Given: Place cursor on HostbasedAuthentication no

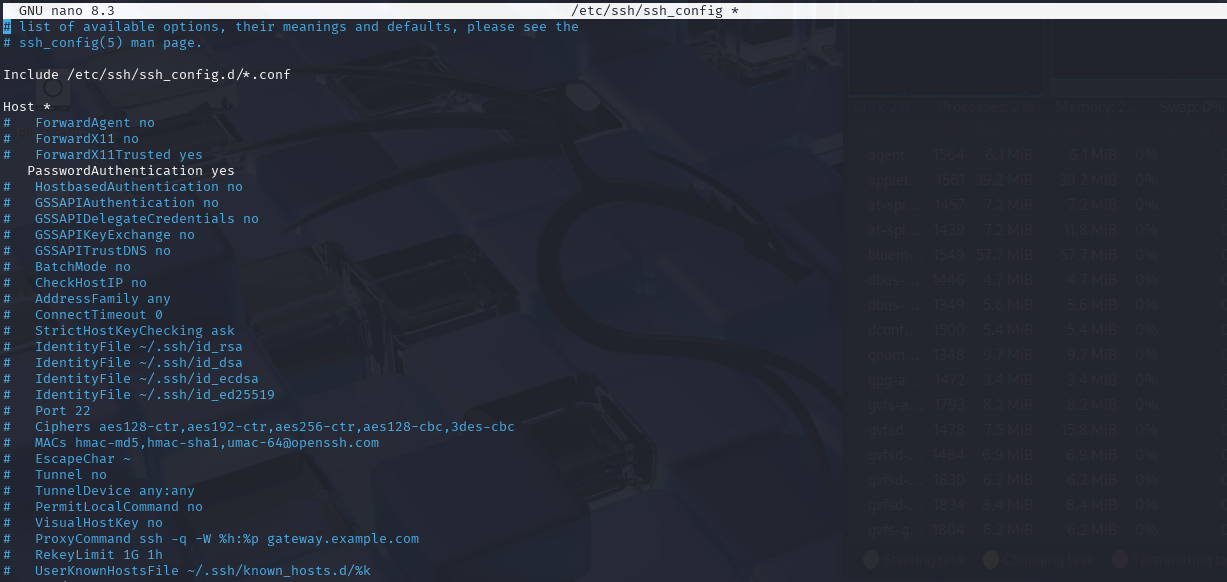Looking at the screenshot, I should [138, 187].
